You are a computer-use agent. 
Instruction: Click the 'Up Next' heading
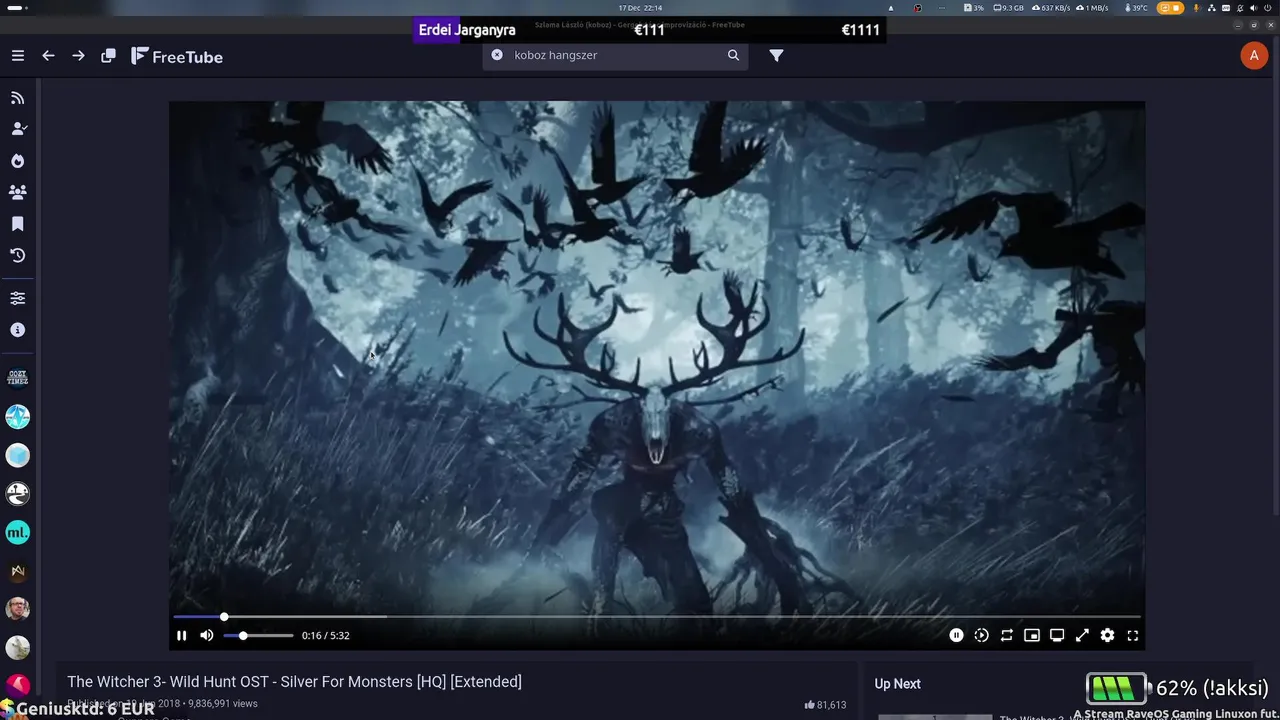pyautogui.click(x=897, y=684)
